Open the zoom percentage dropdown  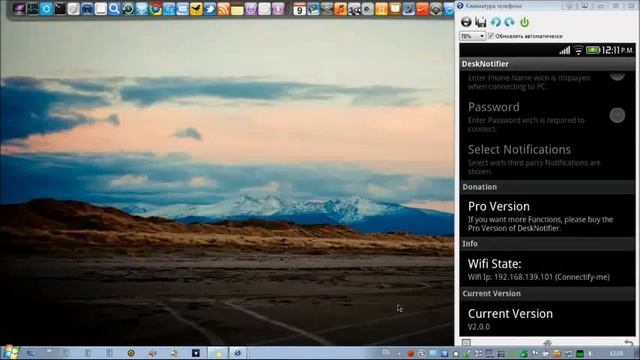472,36
